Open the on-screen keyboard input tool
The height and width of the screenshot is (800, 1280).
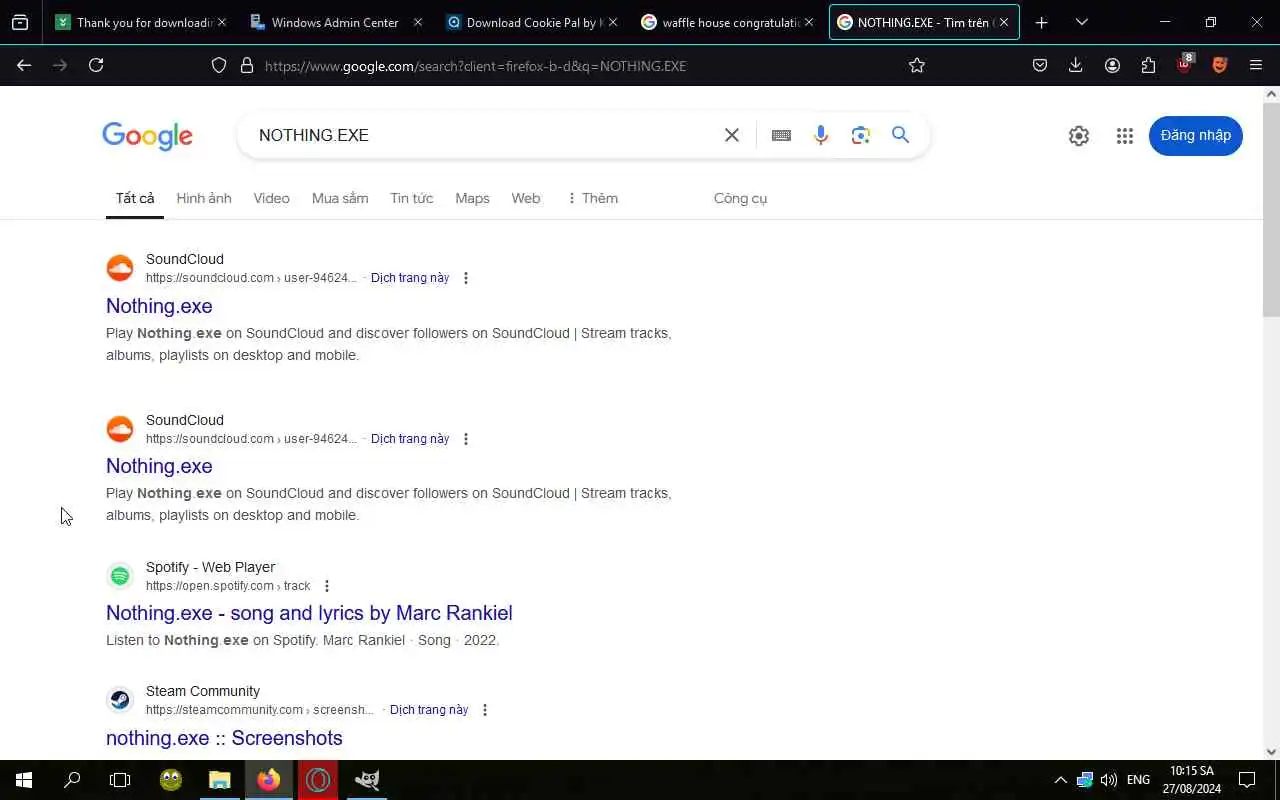781,135
